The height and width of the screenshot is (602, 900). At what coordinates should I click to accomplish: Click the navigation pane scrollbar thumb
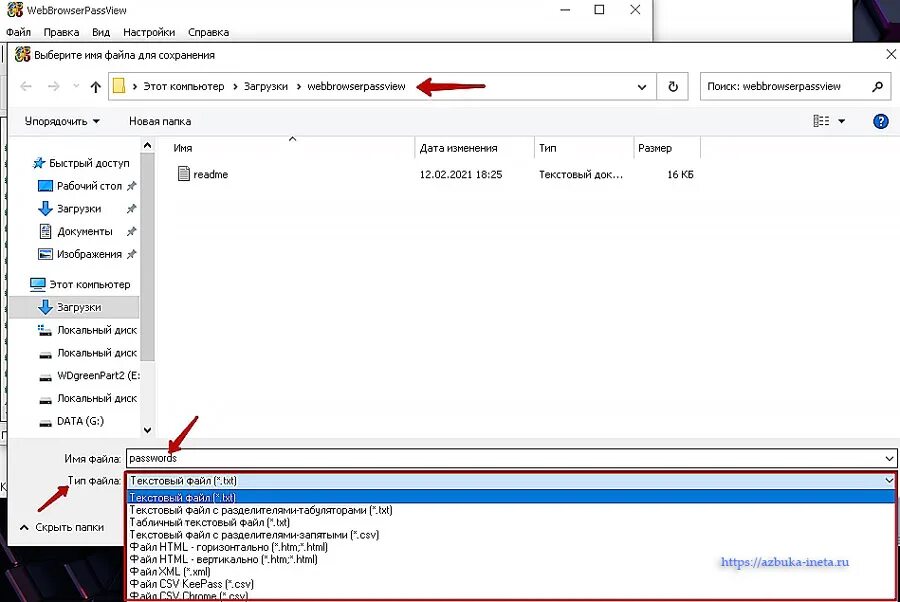pyautogui.click(x=148, y=257)
